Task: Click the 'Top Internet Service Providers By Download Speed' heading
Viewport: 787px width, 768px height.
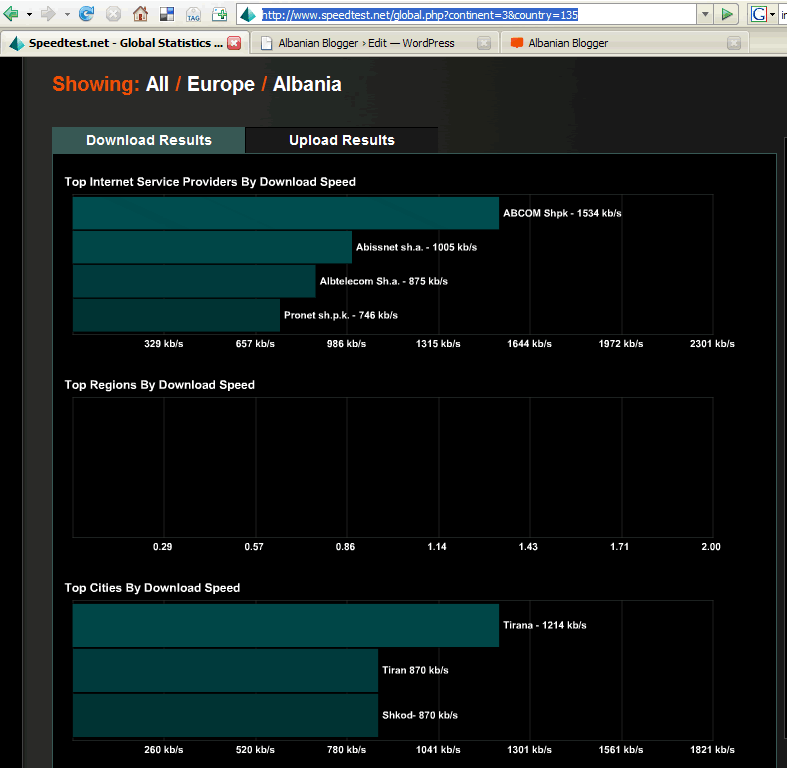Action: click(x=210, y=182)
